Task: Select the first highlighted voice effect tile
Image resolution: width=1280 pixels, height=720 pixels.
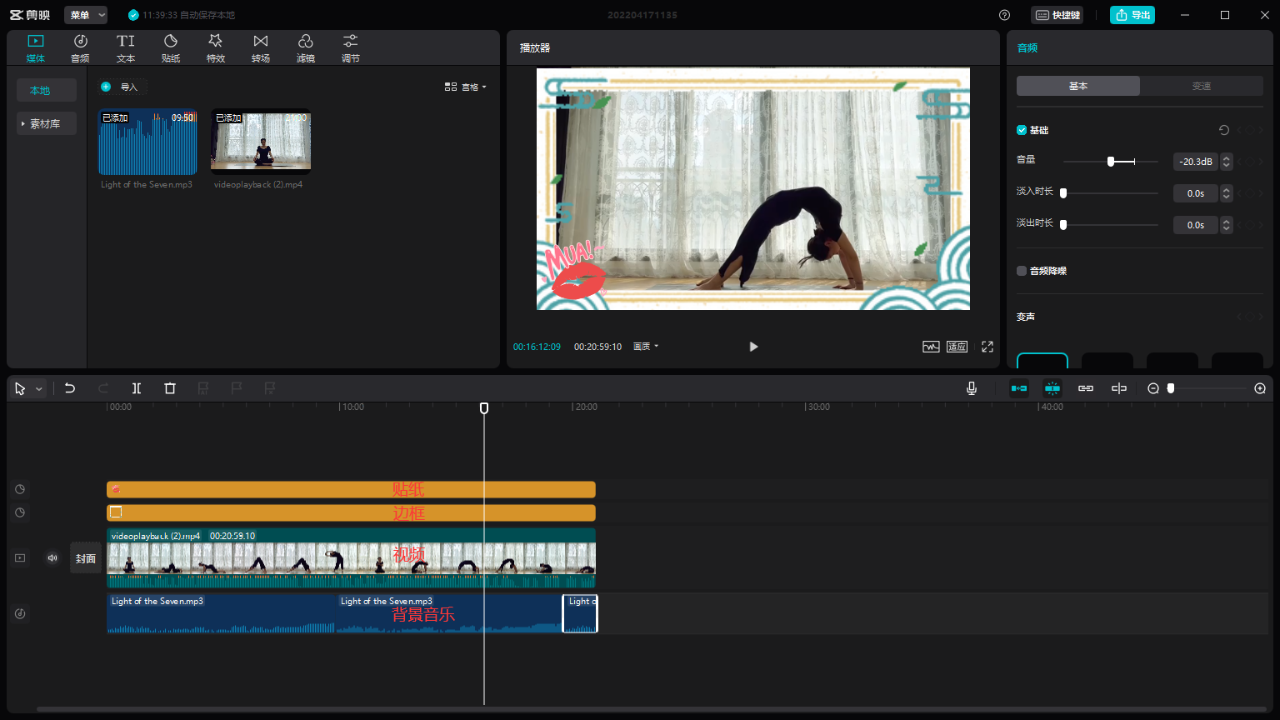Action: tap(1042, 361)
